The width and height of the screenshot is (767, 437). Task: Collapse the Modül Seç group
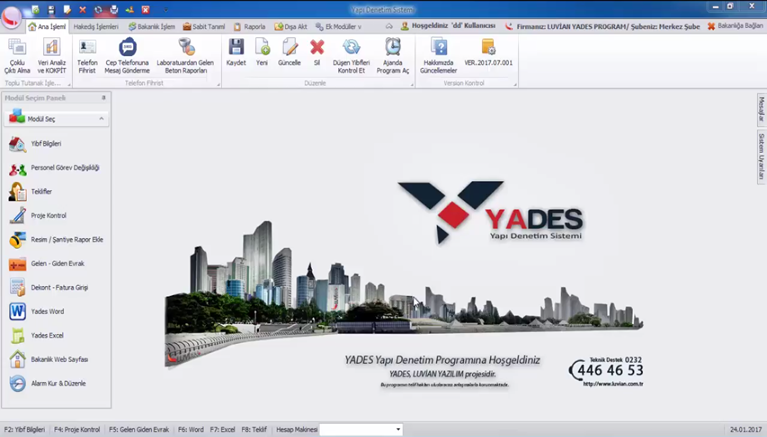(101, 119)
